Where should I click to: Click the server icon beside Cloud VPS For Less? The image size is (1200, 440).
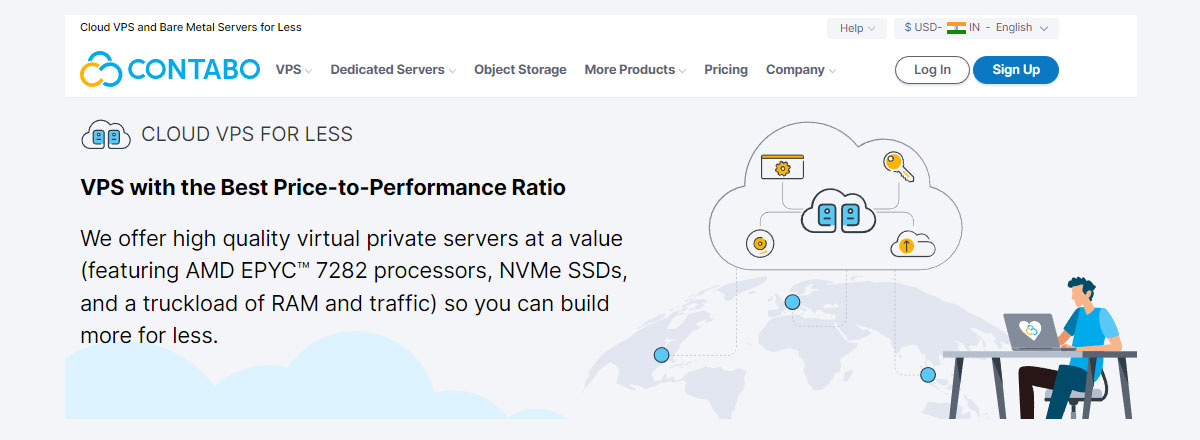tap(105, 134)
